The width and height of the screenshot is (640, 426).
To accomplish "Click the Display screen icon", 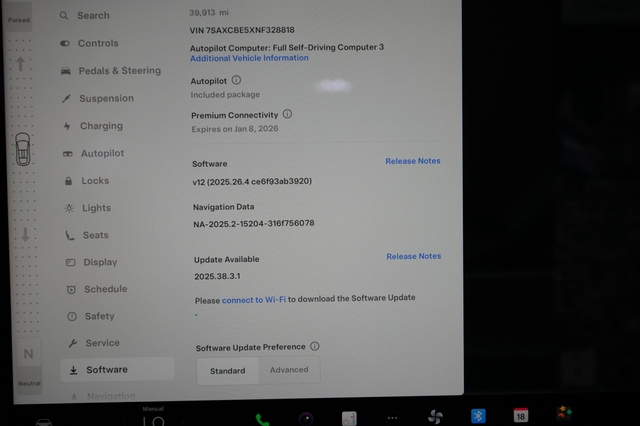I will (71, 262).
